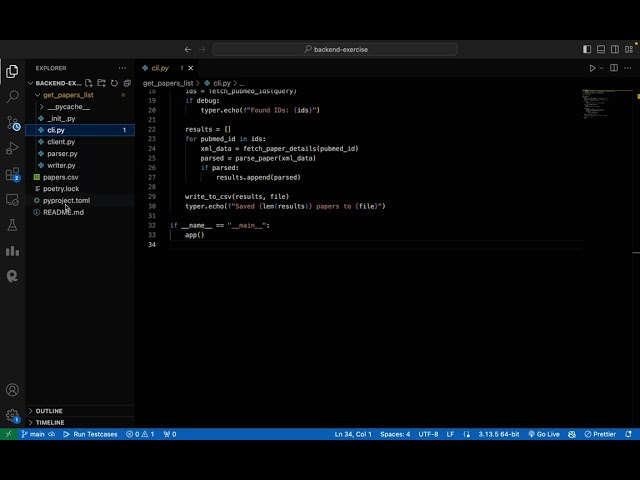
Task: Open run options dropdown arrow
Action: click(601, 68)
